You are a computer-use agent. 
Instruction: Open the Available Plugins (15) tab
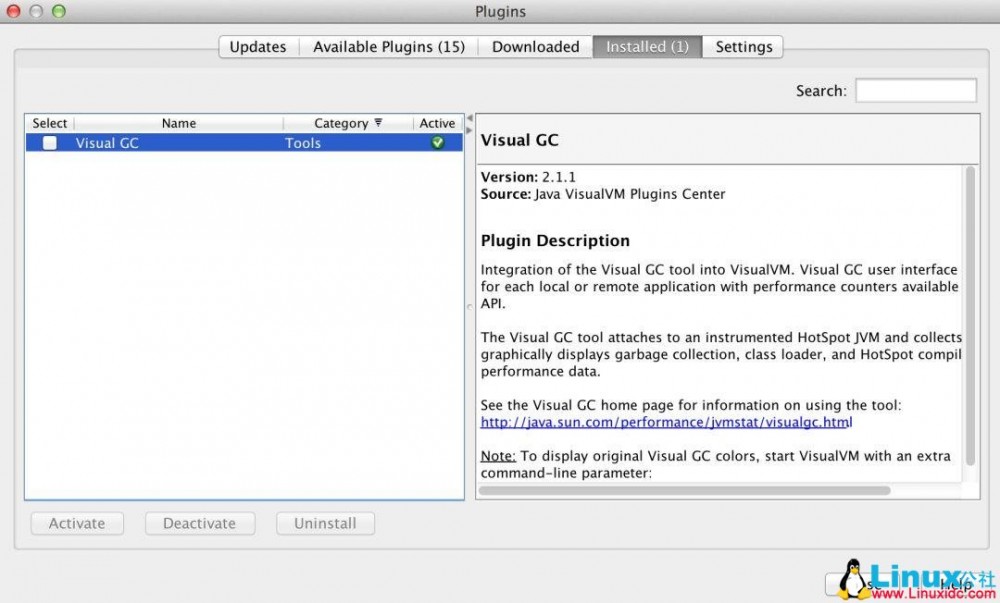[x=388, y=47]
